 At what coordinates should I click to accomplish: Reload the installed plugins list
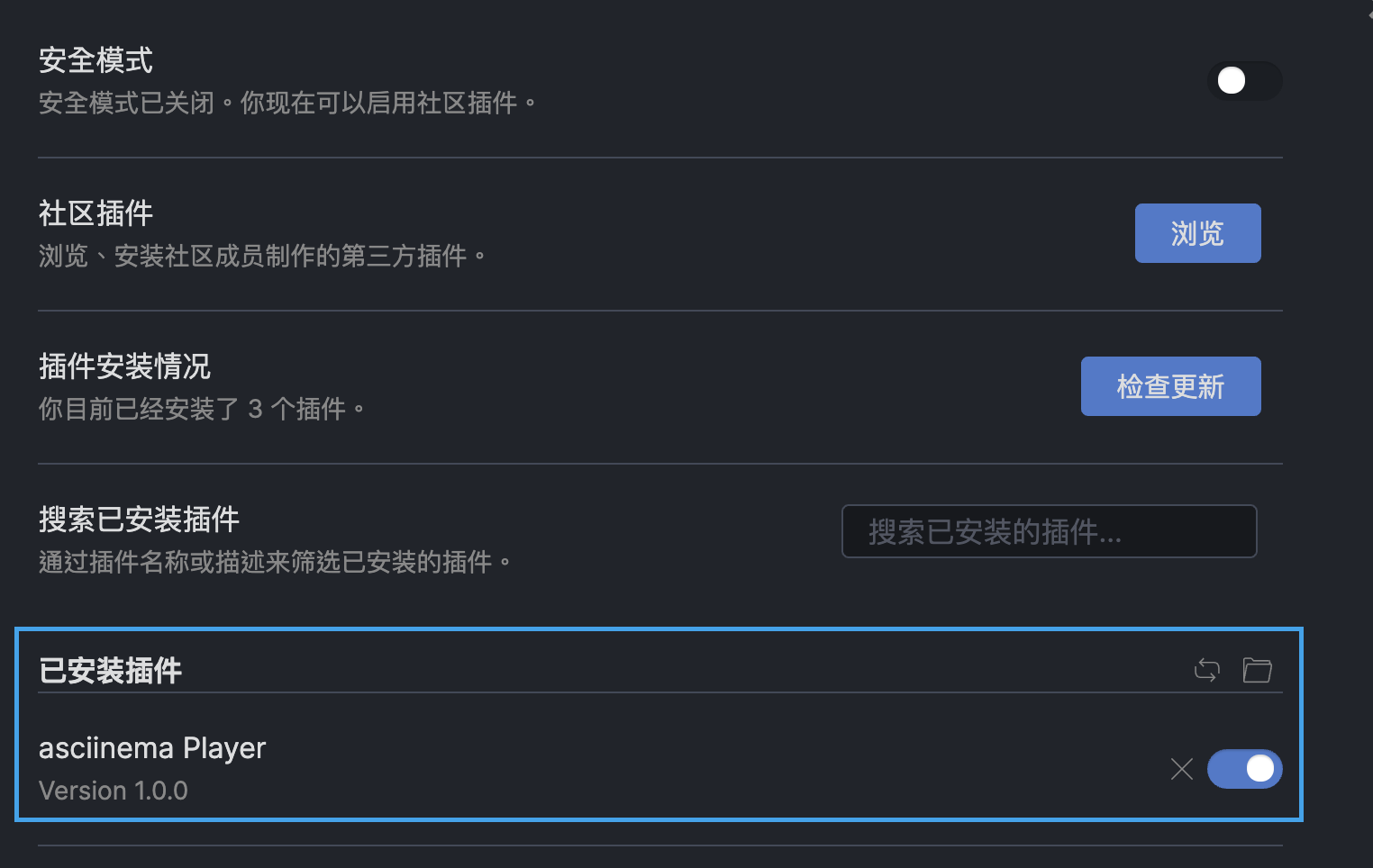coord(1206,670)
